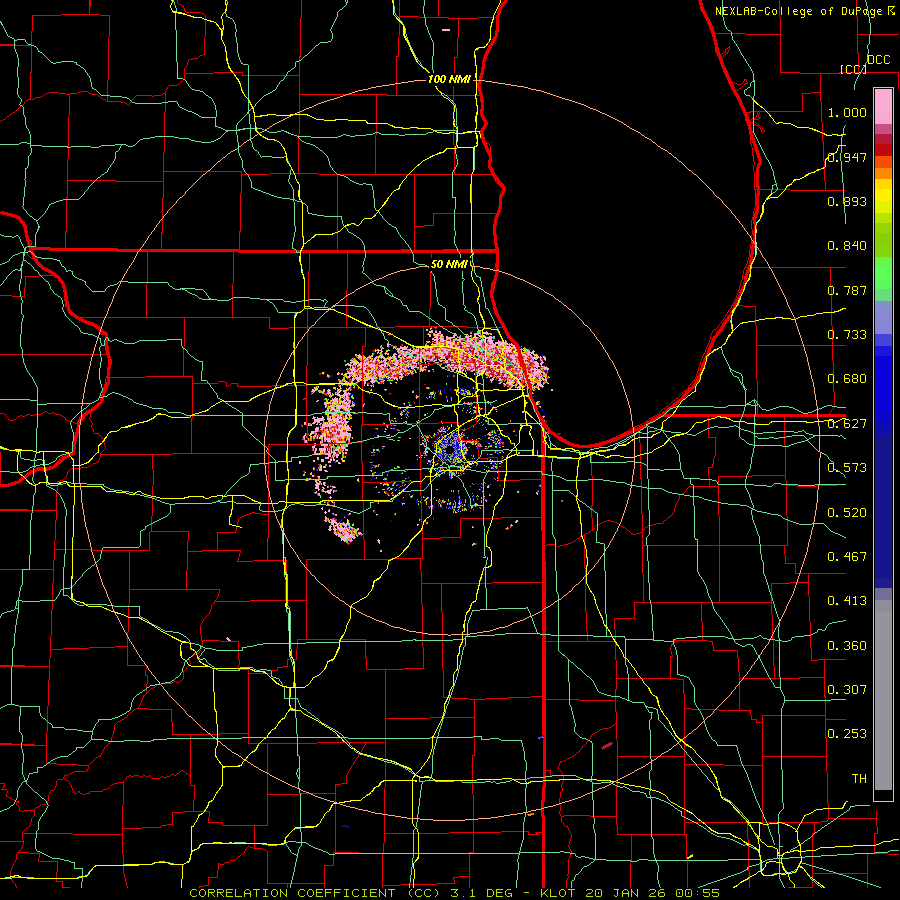900x900 pixels.
Task: Click the TH label at legend bottom
Action: pos(859,778)
